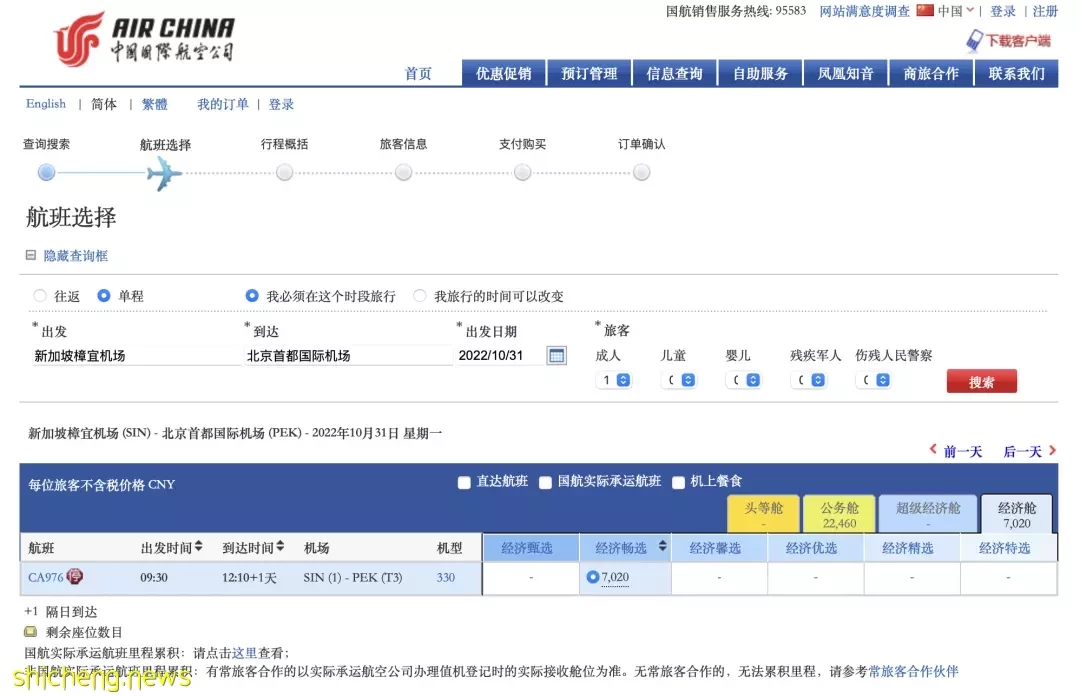Click the airplane step icon for 航班选择
Image resolution: width=1080 pixels, height=697 pixels.
coord(165,173)
